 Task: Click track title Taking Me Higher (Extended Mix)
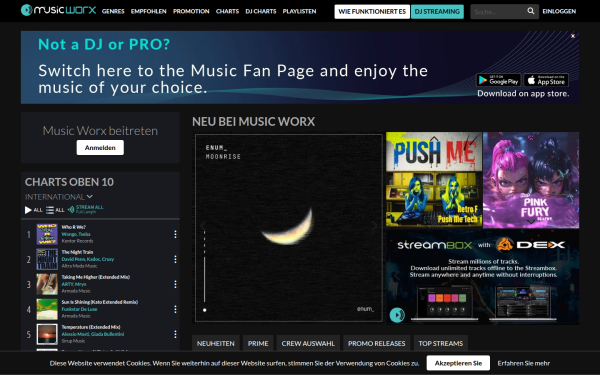96,277
